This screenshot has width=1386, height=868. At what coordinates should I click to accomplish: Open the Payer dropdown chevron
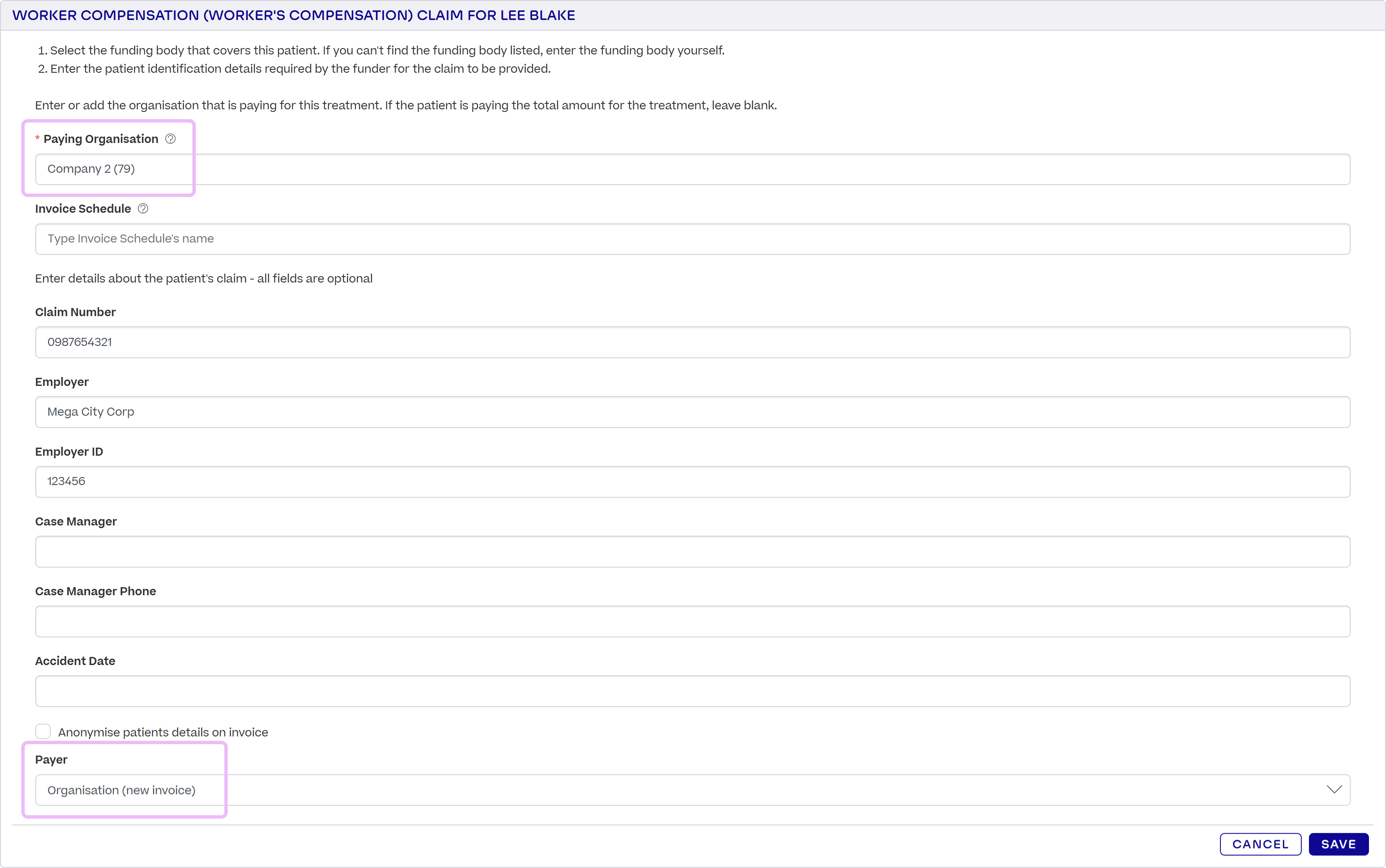click(1334, 790)
